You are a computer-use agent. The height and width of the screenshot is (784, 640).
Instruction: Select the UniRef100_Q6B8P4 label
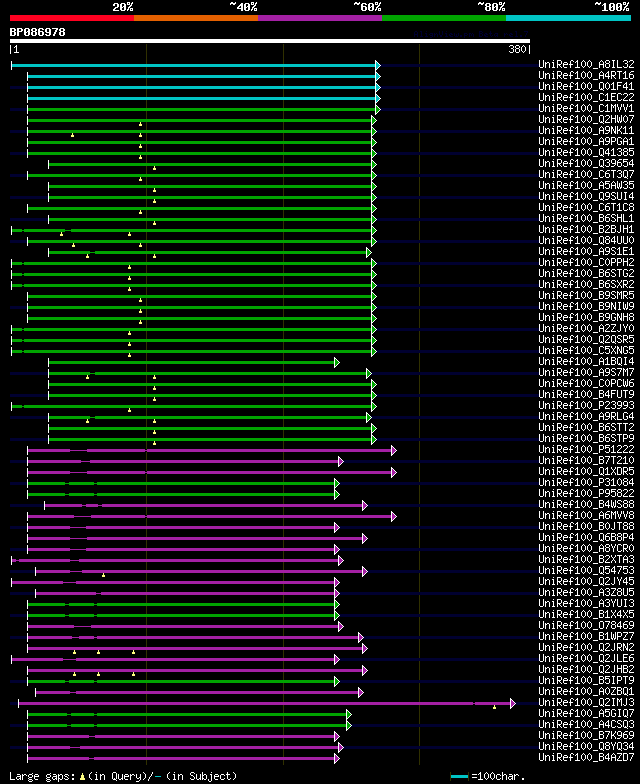(x=586, y=538)
